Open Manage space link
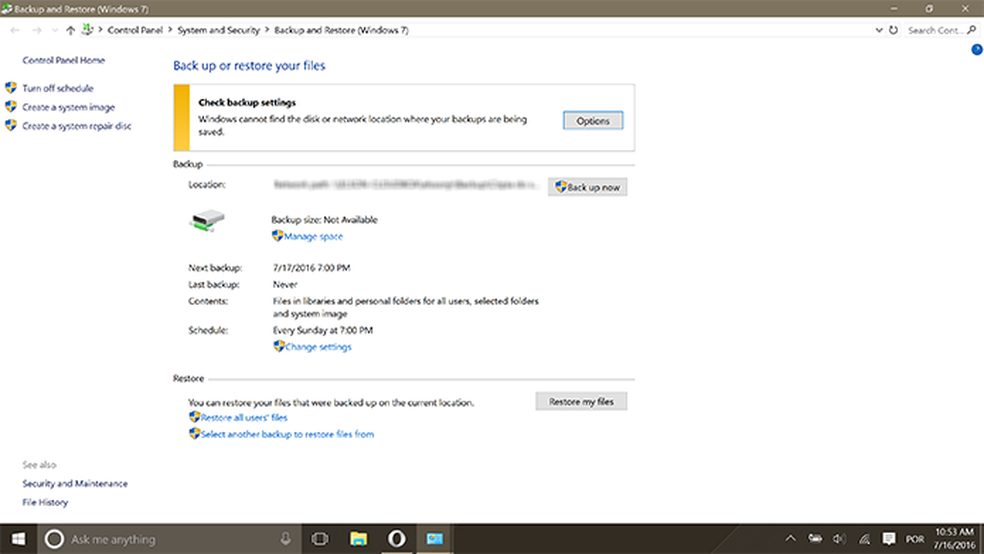This screenshot has height=554, width=984. (313, 237)
